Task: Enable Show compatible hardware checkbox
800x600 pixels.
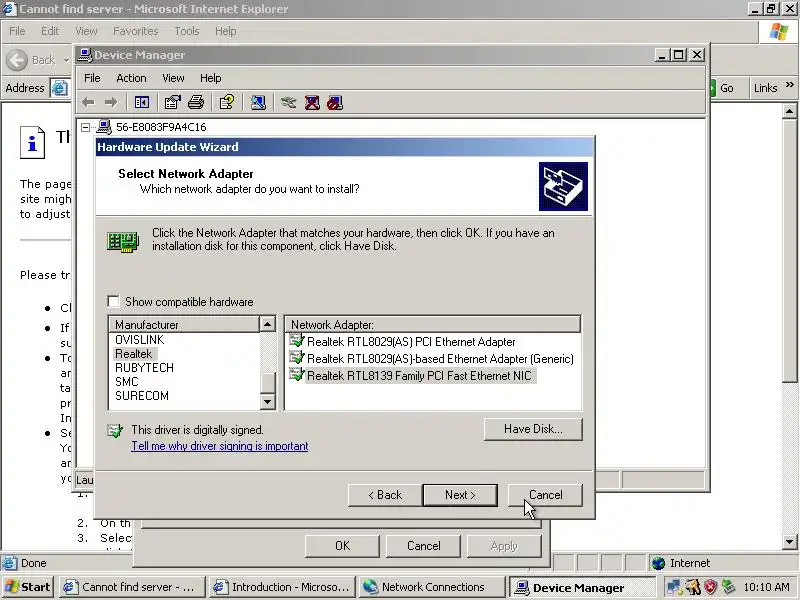Action: pyautogui.click(x=114, y=302)
